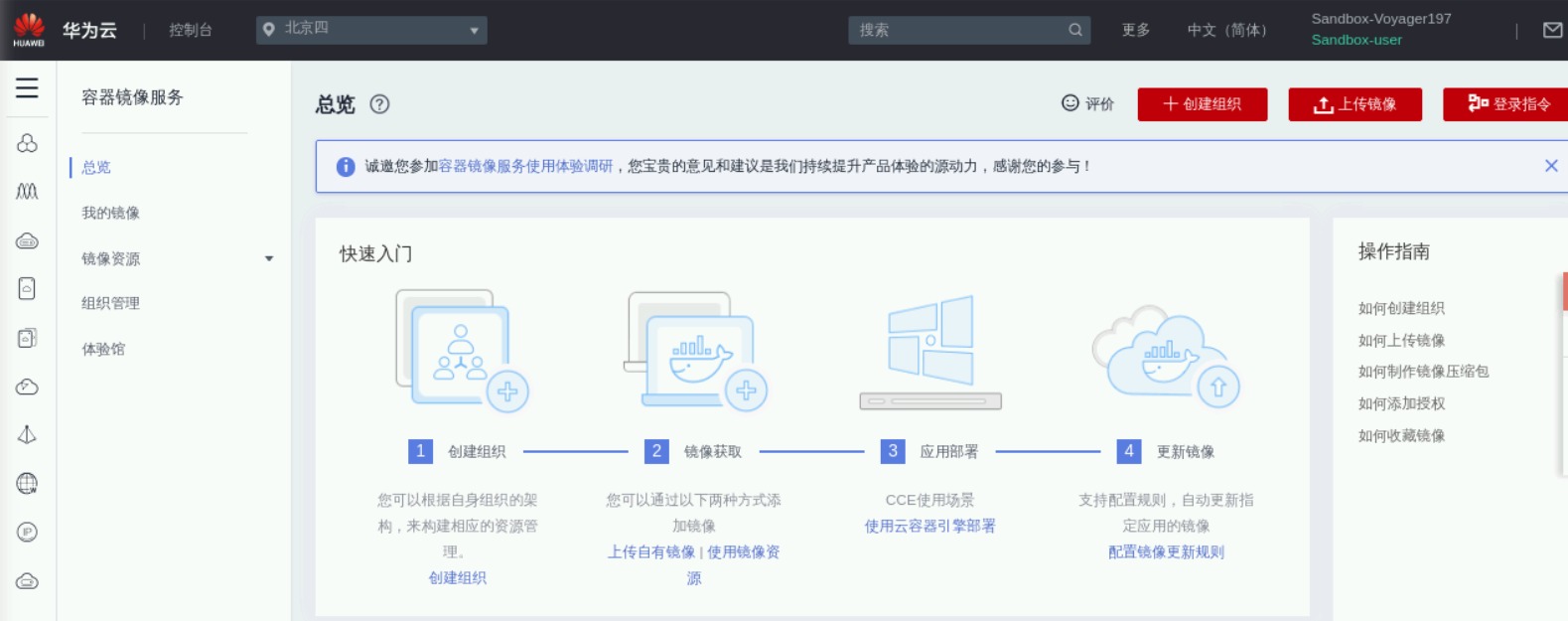
Task: Select 我的镜像 in the sidebar
Action: pos(110,213)
